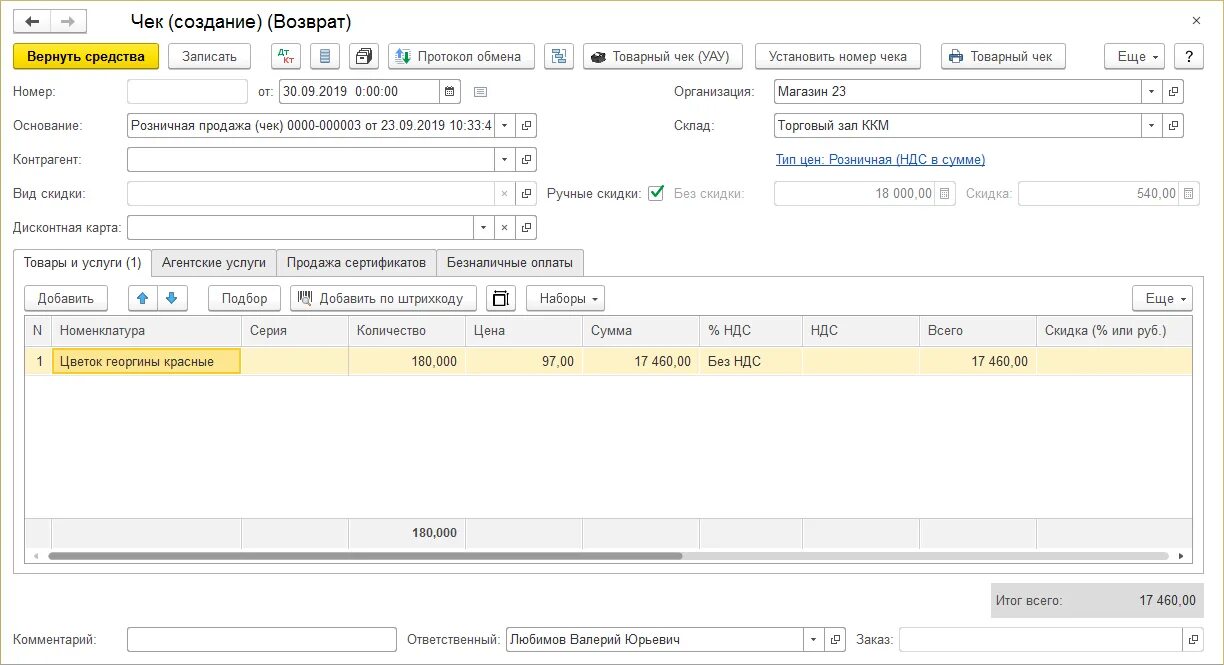Focus the Номер input field
Screen dimensions: 1224x665
(x=187, y=91)
